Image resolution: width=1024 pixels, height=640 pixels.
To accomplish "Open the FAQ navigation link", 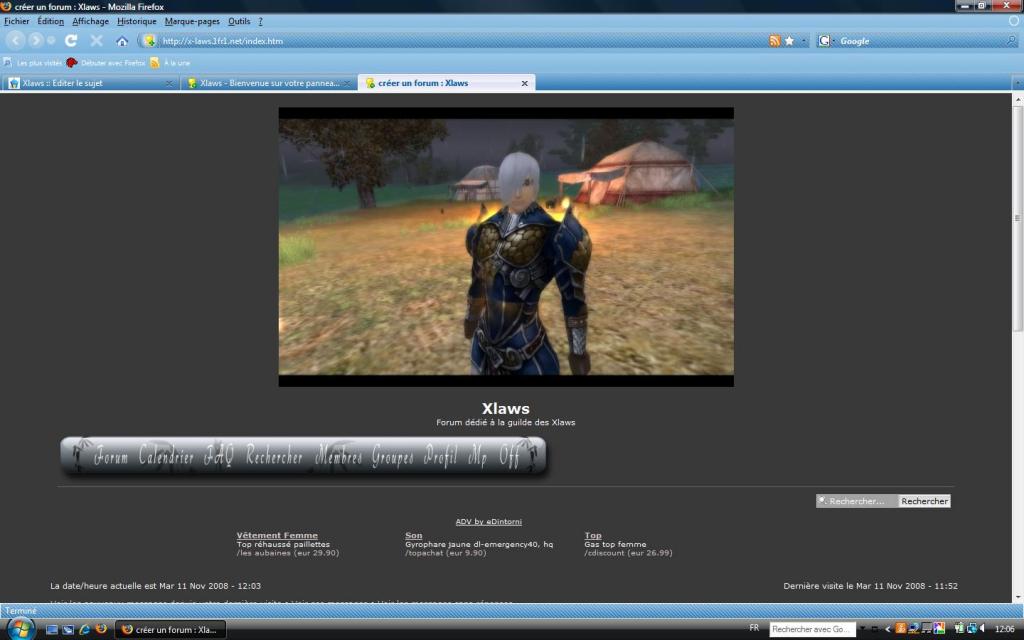I will [218, 456].
